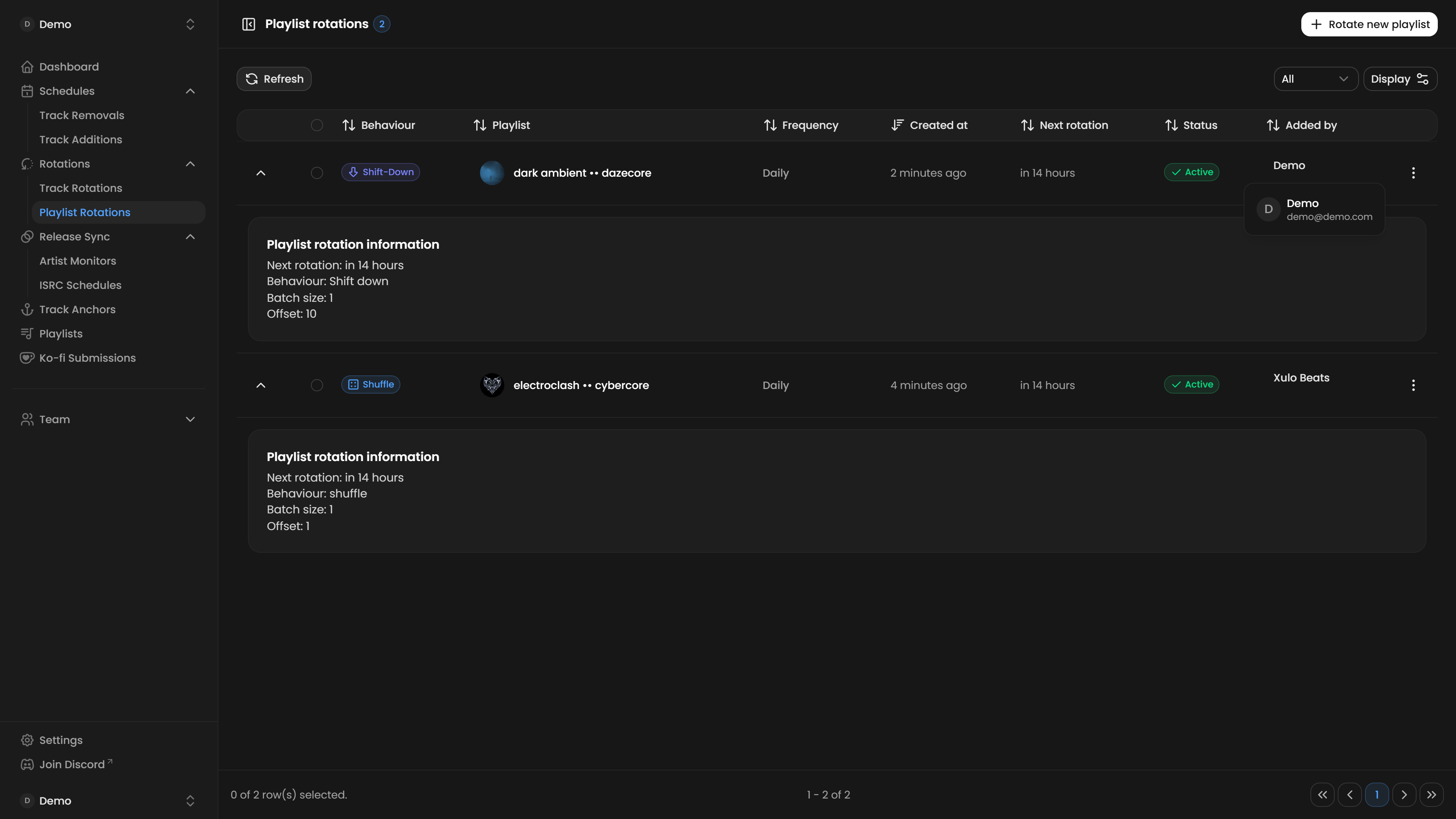Open the Display options control
The height and width of the screenshot is (819, 1456).
pyautogui.click(x=1400, y=78)
